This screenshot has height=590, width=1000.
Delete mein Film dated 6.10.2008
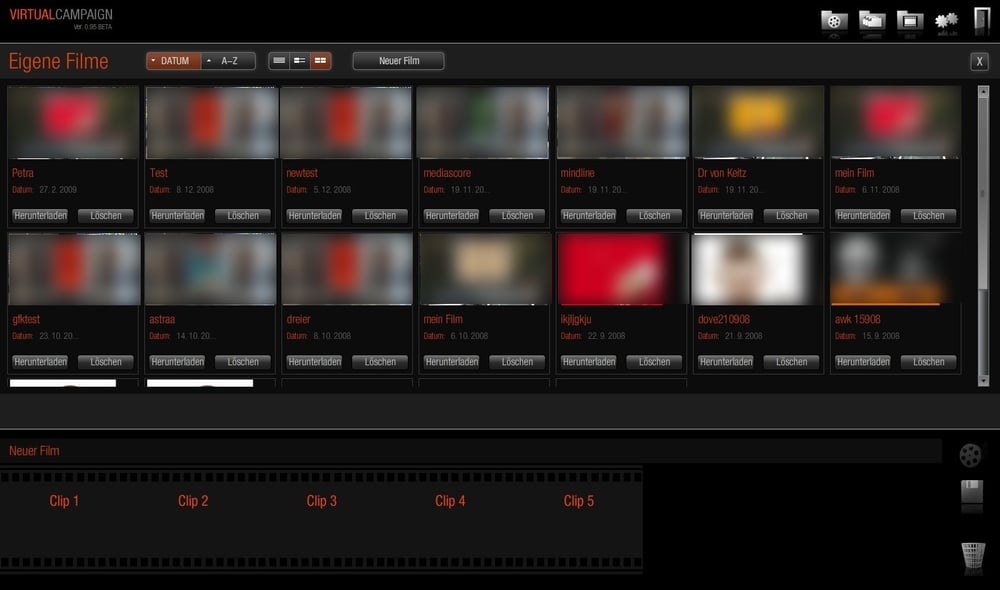(x=517, y=362)
